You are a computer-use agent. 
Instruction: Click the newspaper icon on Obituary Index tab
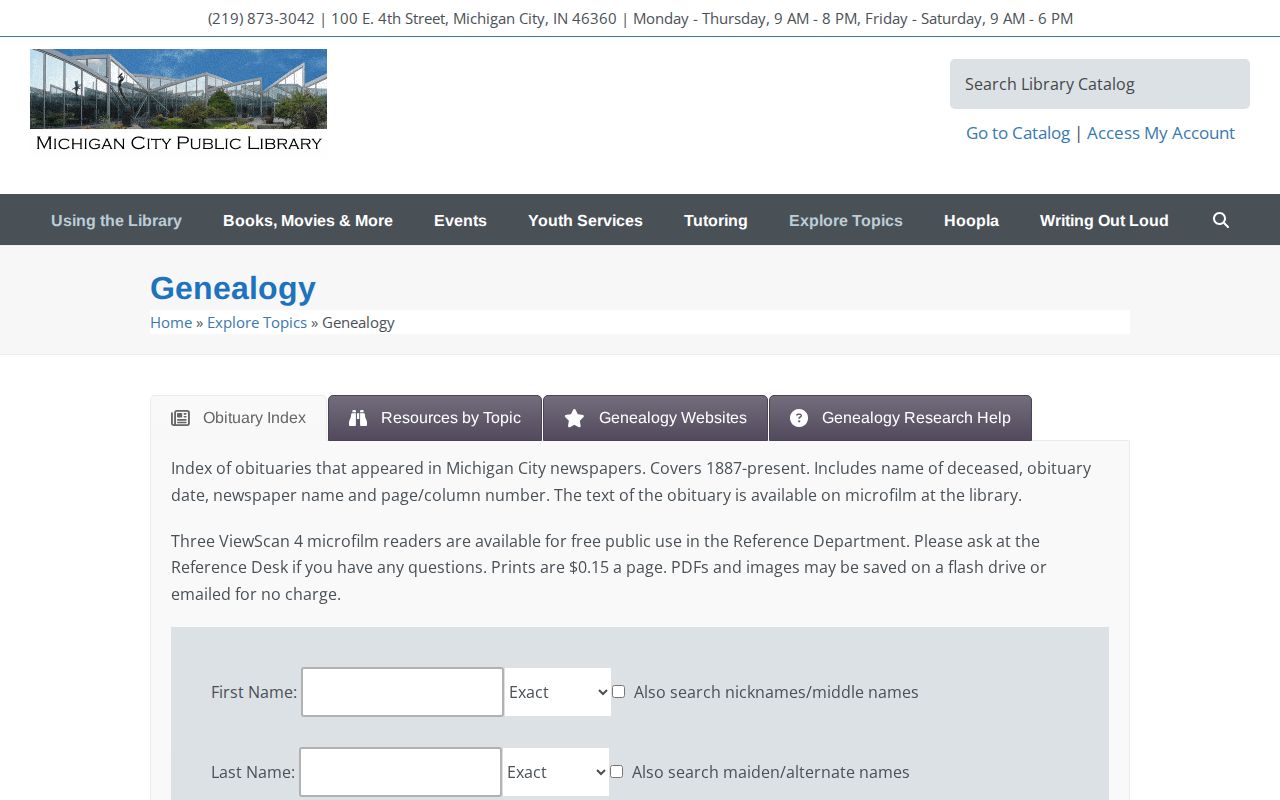coord(180,418)
